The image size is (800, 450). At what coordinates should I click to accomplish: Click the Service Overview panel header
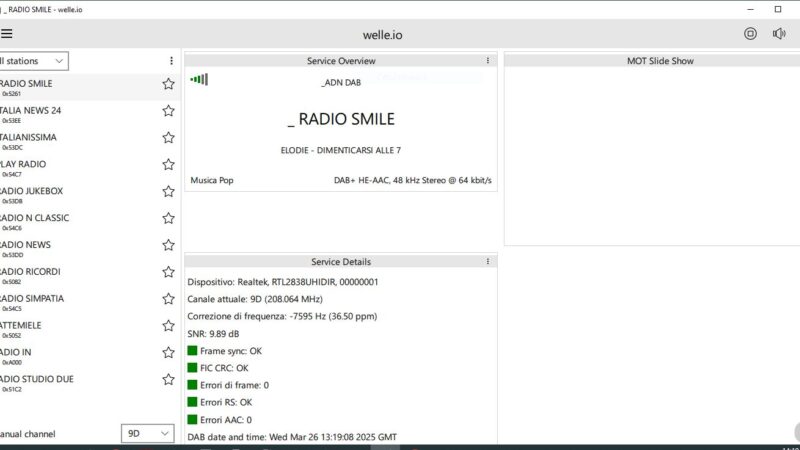(x=341, y=60)
